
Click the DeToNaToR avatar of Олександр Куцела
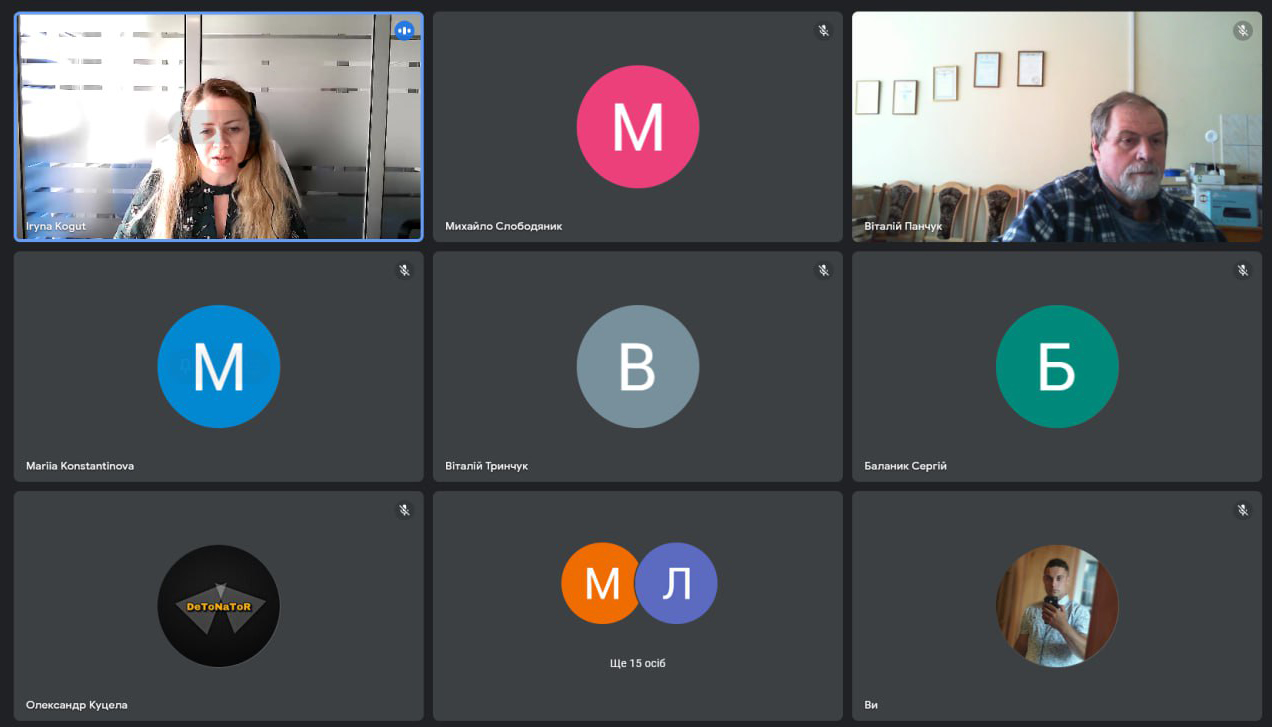(218, 606)
